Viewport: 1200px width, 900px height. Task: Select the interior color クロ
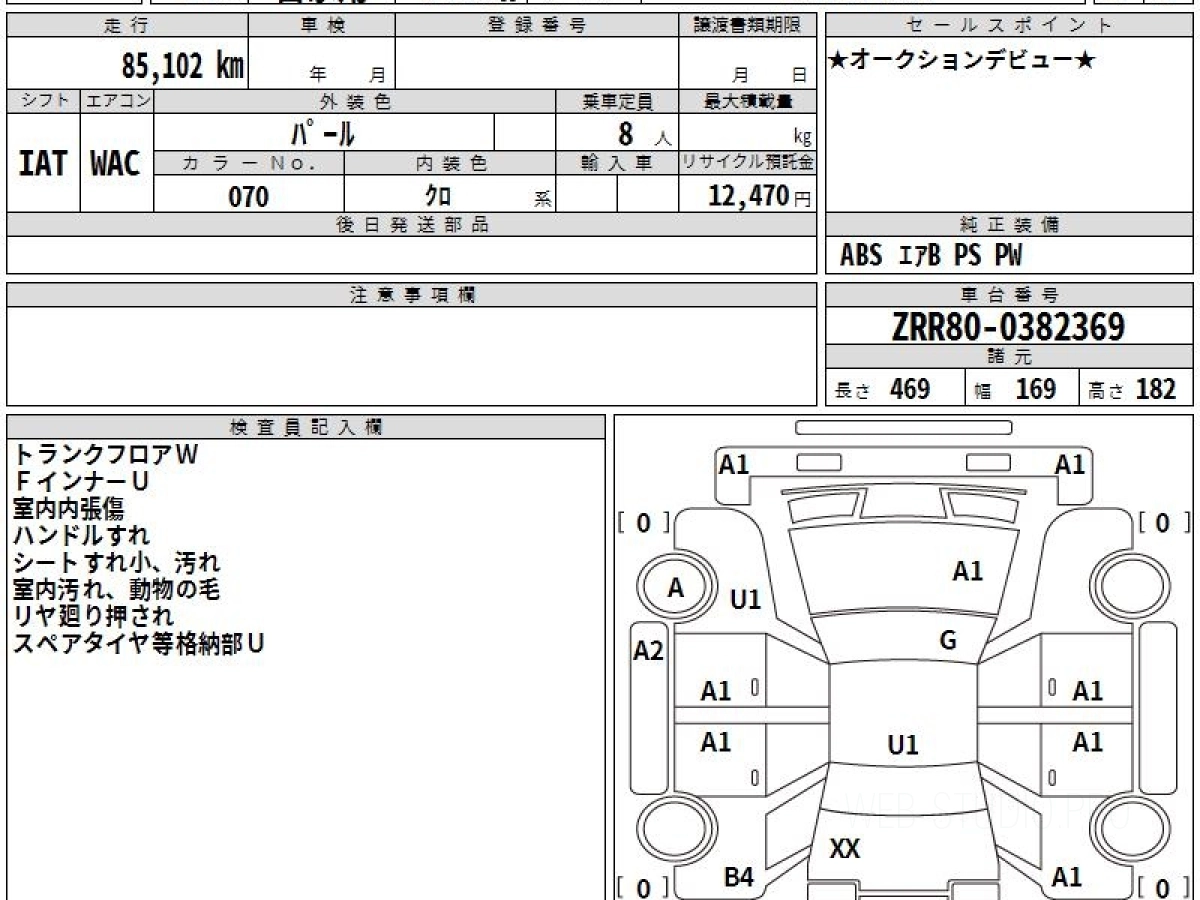438,196
